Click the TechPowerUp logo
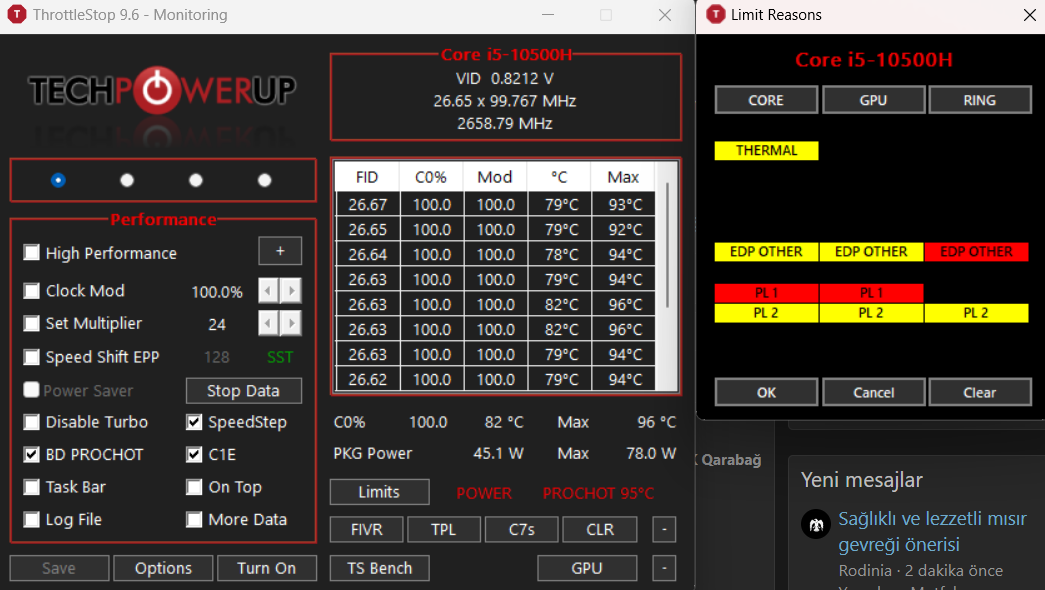Screen dimensions: 1045x590 pos(162,90)
